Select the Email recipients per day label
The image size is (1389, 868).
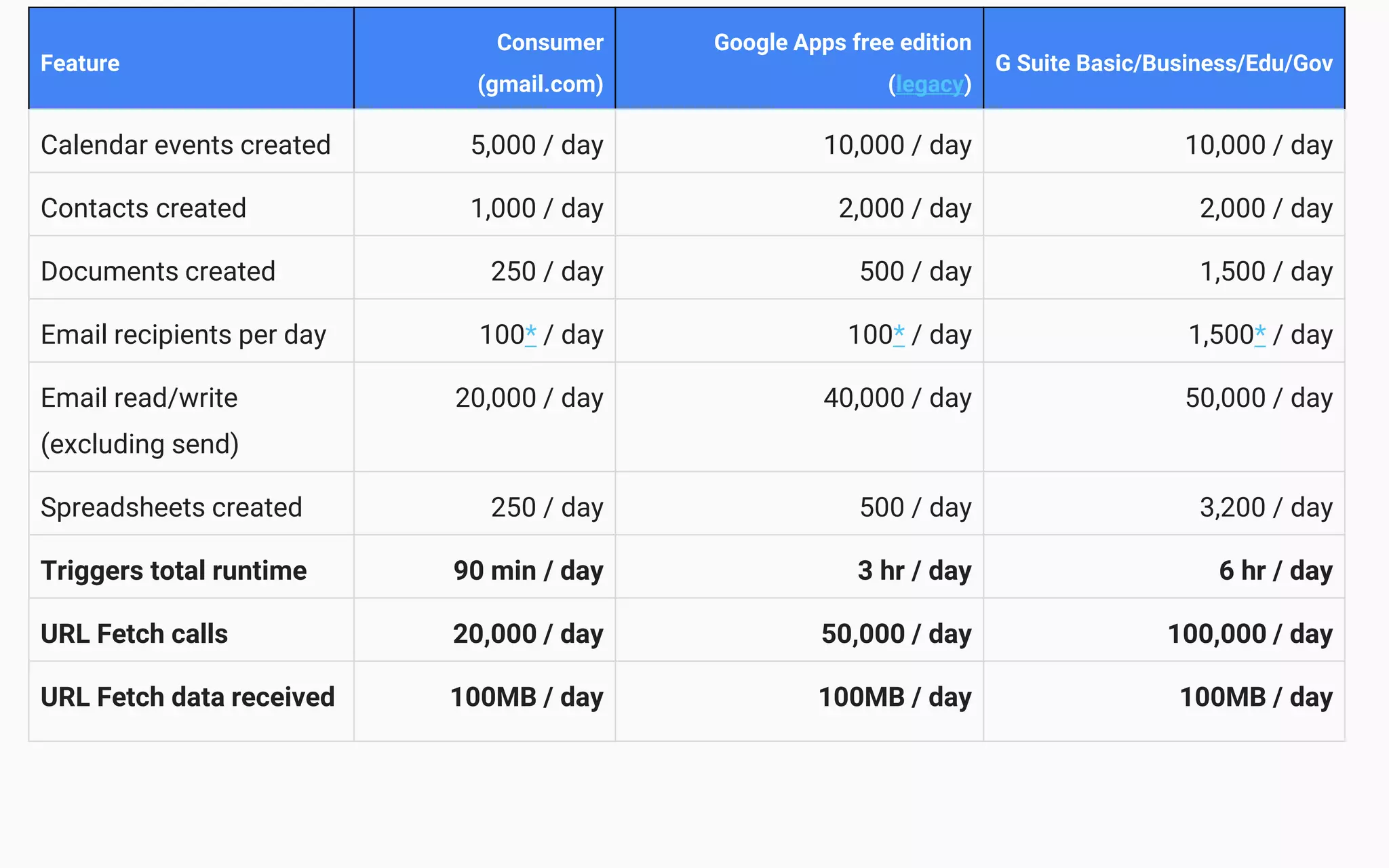[x=183, y=335]
